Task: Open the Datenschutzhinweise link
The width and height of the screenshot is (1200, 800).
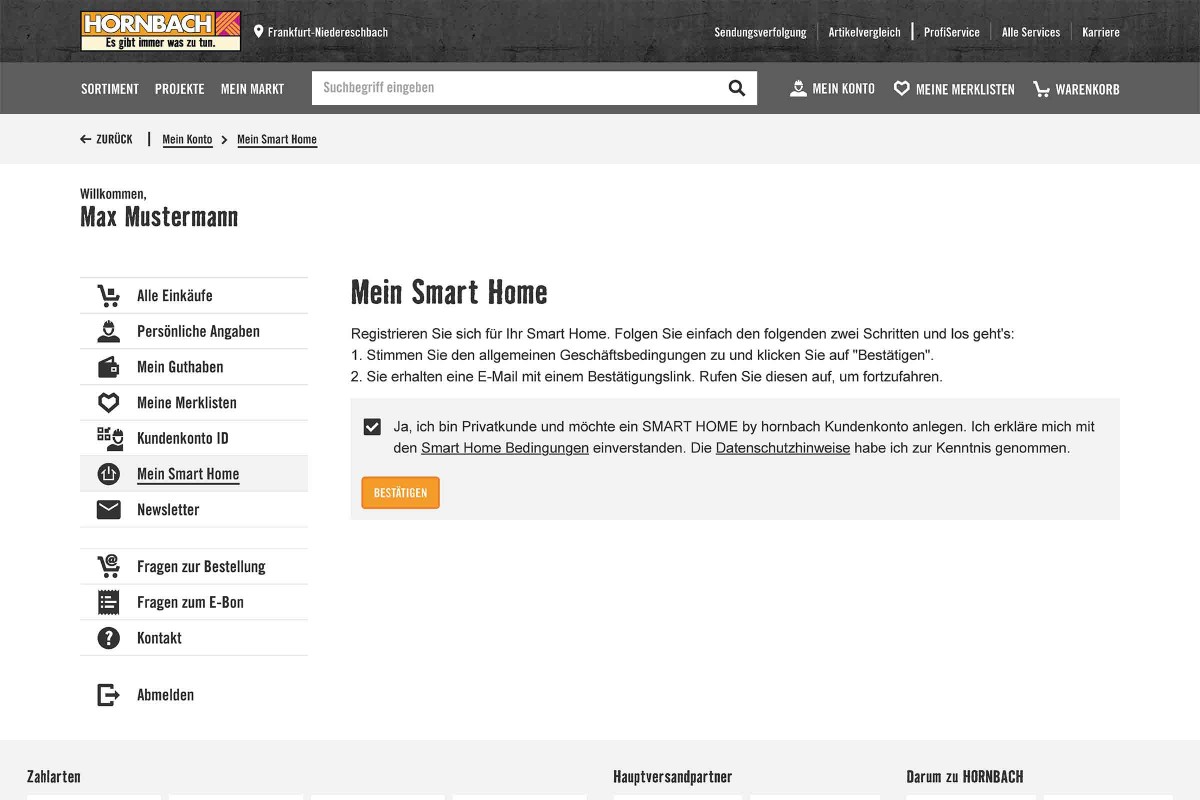Action: [x=783, y=448]
